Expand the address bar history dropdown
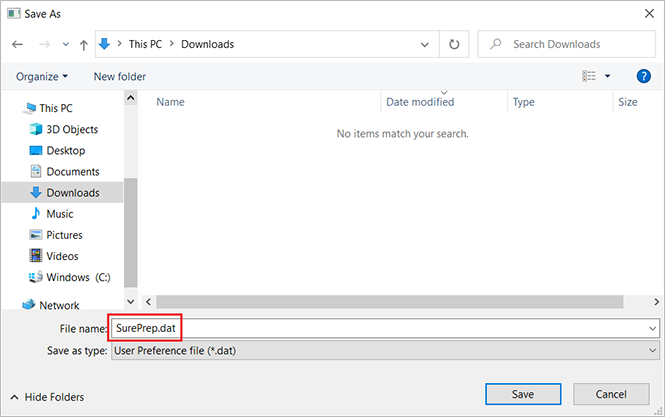Viewport: 665px width, 417px height. point(425,44)
